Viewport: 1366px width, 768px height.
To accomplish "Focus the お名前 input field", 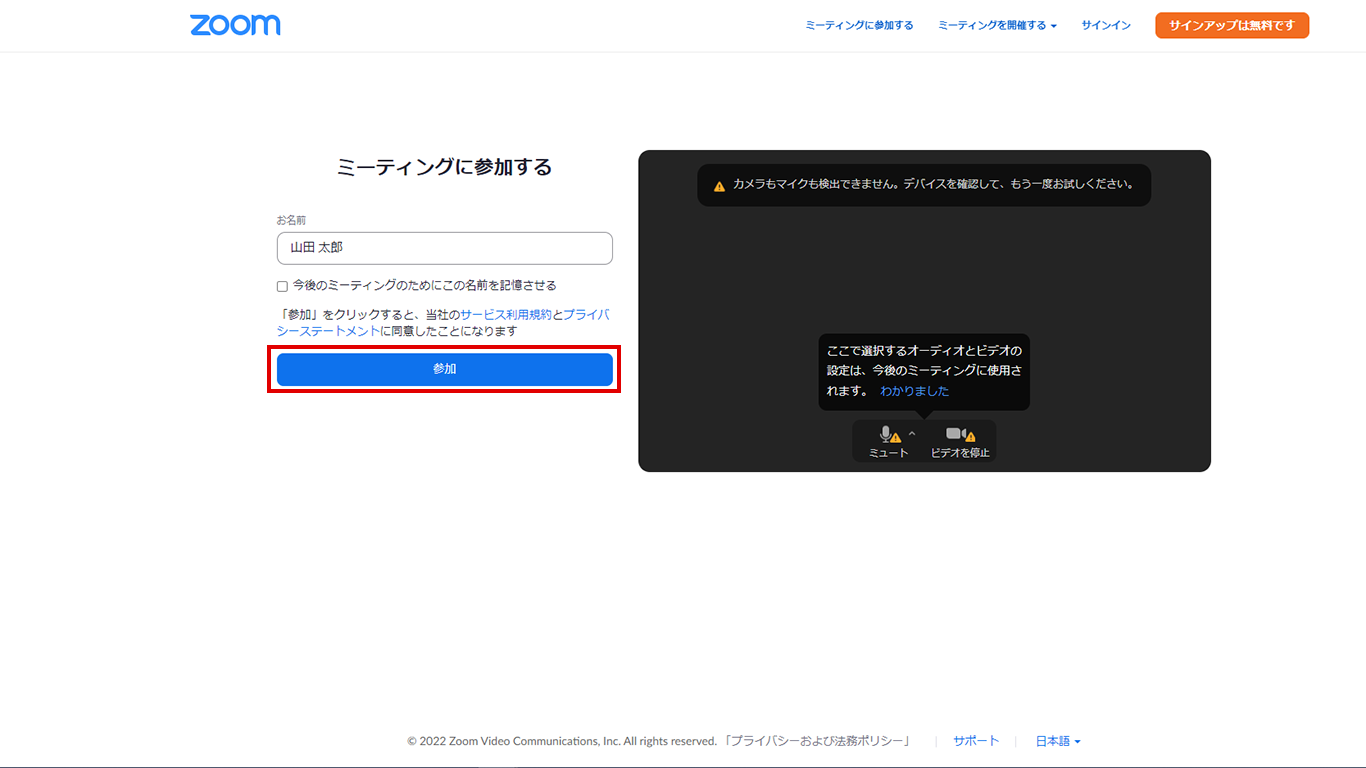I will [x=445, y=248].
